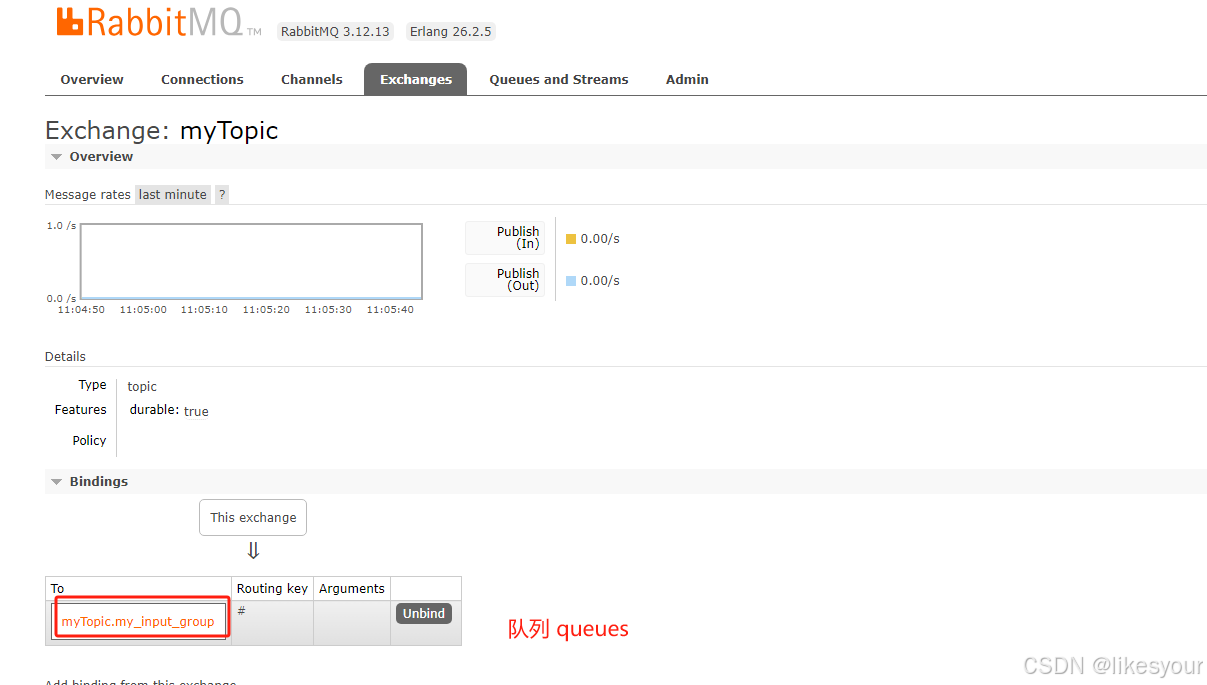The height and width of the screenshot is (685, 1207).
Task: Click the 'durable: true' feature text
Action: coord(169,411)
